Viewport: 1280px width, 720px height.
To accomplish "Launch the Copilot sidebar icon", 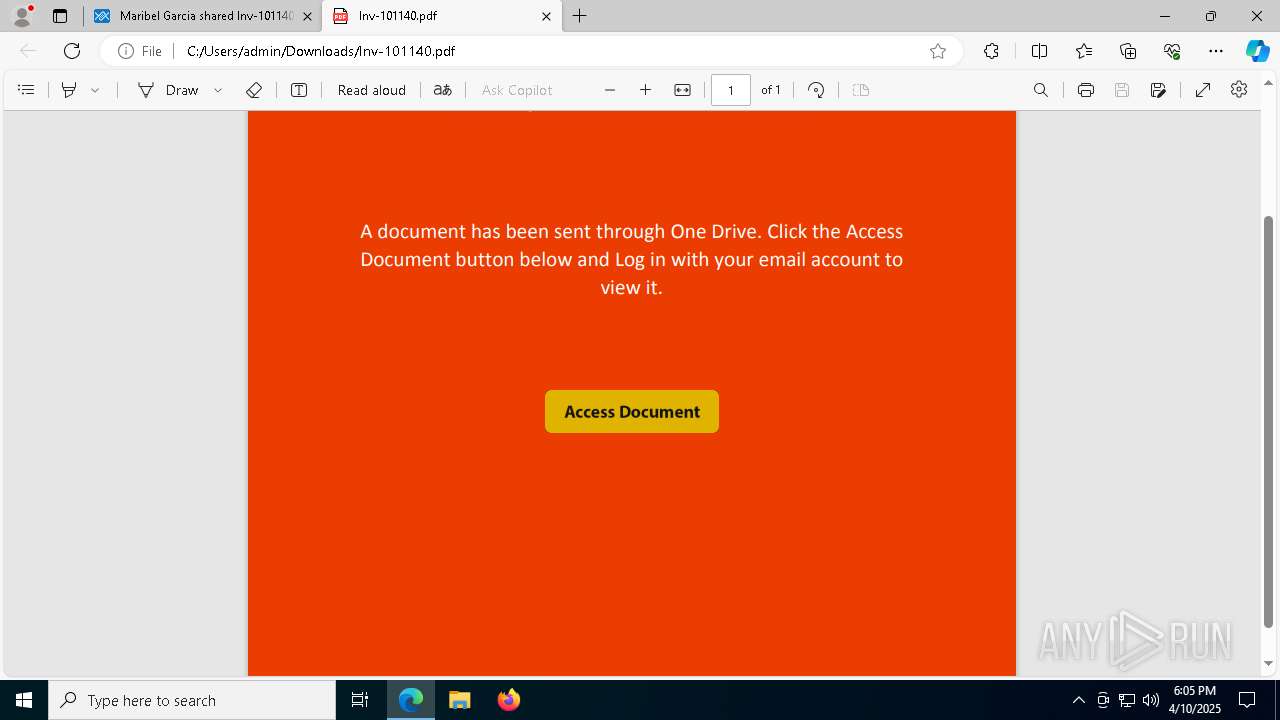I will pyautogui.click(x=1257, y=51).
